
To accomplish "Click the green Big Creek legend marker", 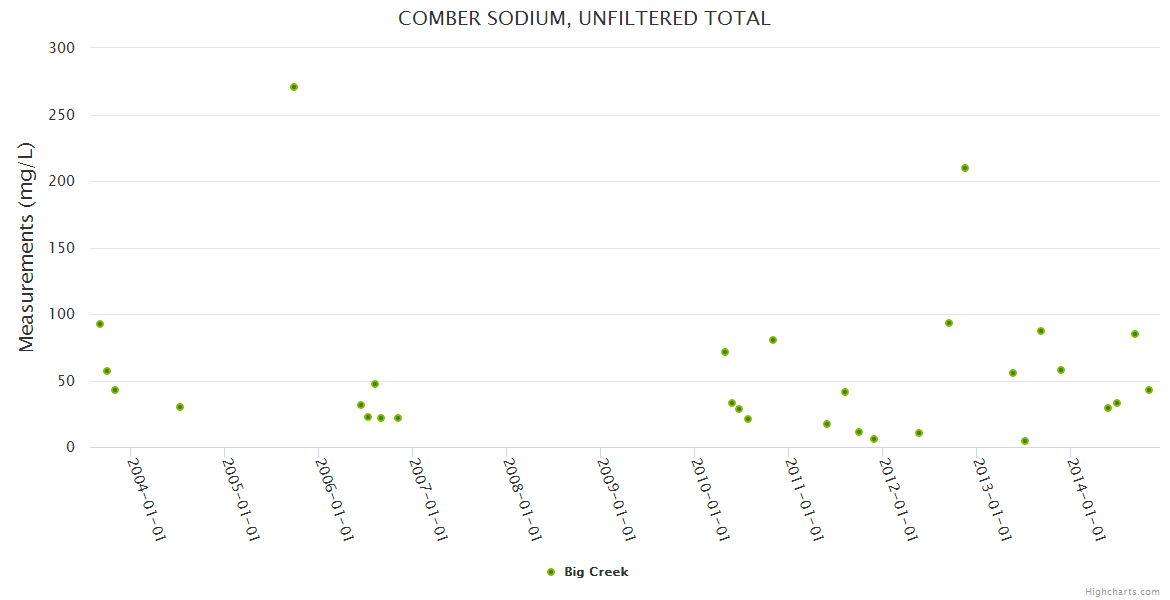I will pyautogui.click(x=550, y=572).
